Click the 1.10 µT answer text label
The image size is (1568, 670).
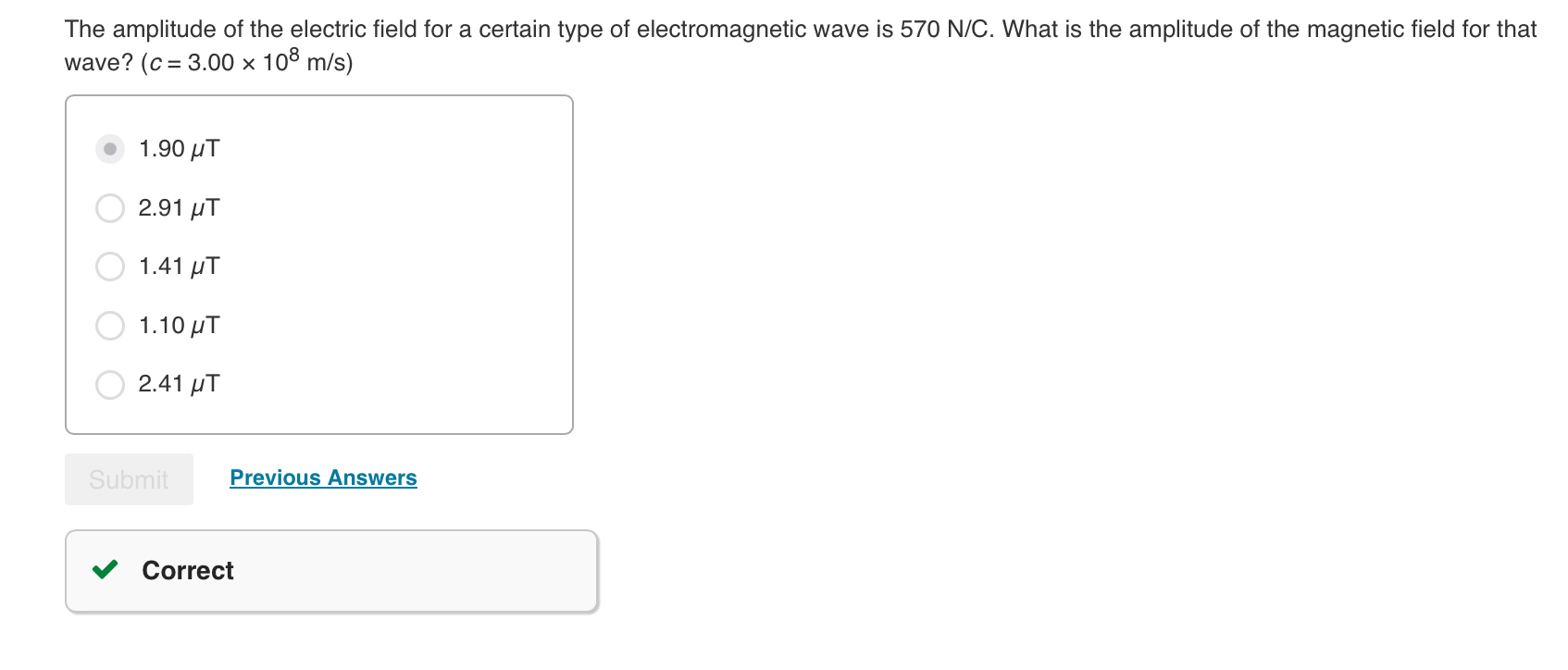pyautogui.click(x=178, y=325)
